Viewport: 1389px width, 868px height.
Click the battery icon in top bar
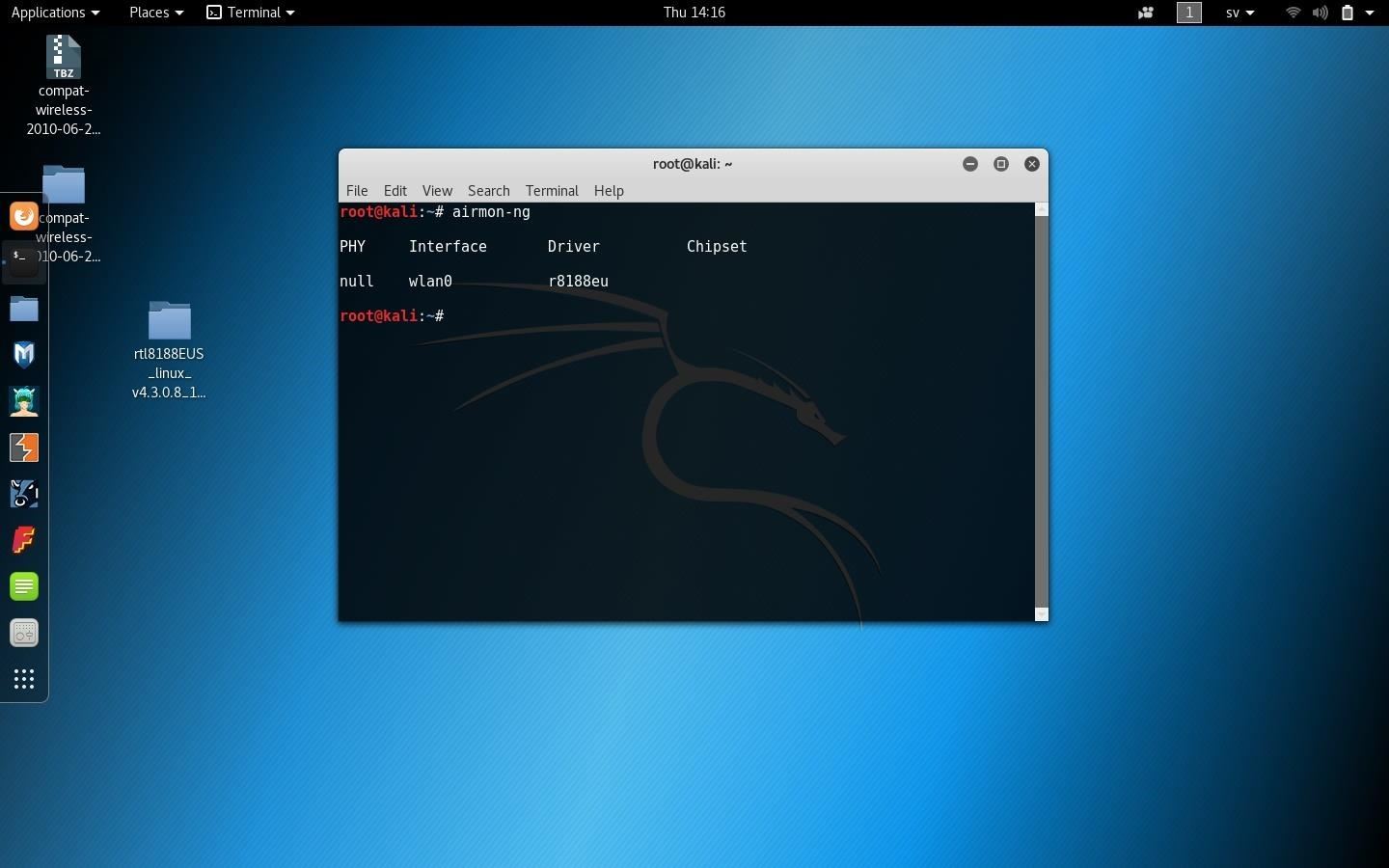(x=1348, y=13)
